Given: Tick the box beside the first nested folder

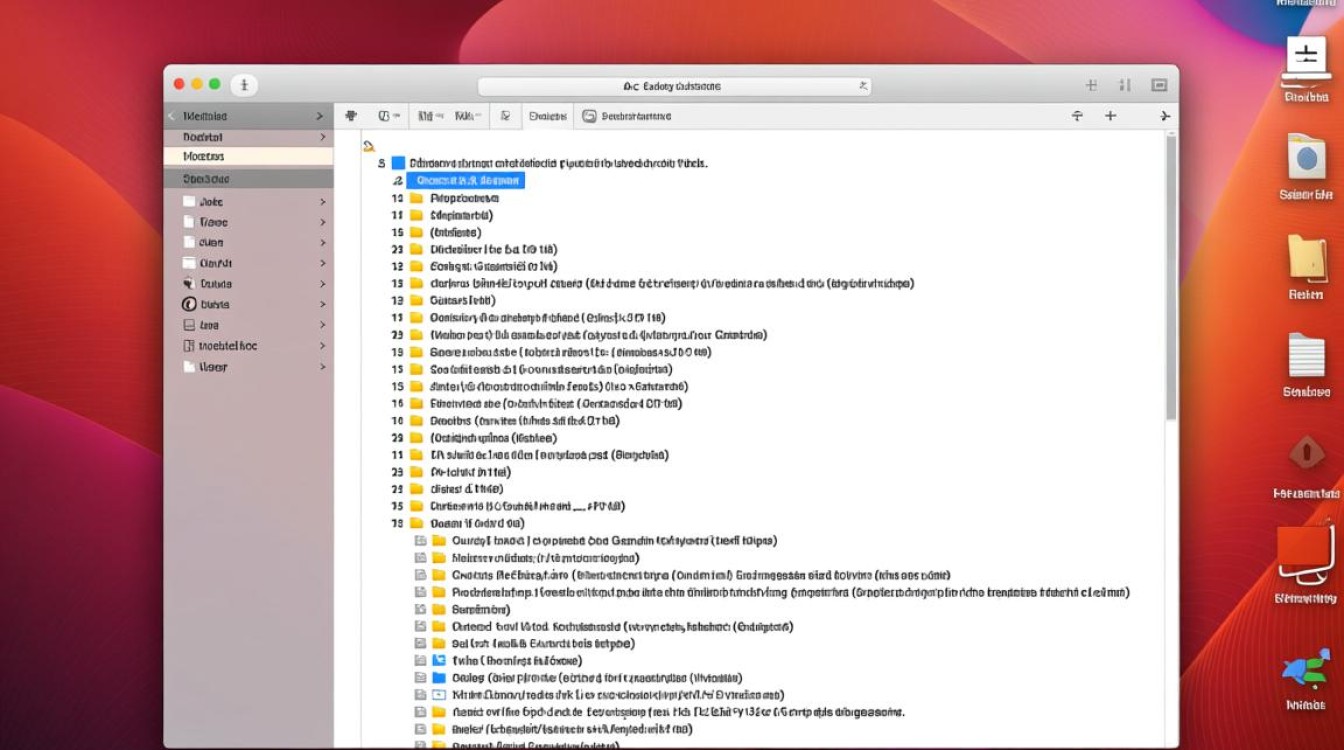Looking at the screenshot, I should pyautogui.click(x=421, y=541).
